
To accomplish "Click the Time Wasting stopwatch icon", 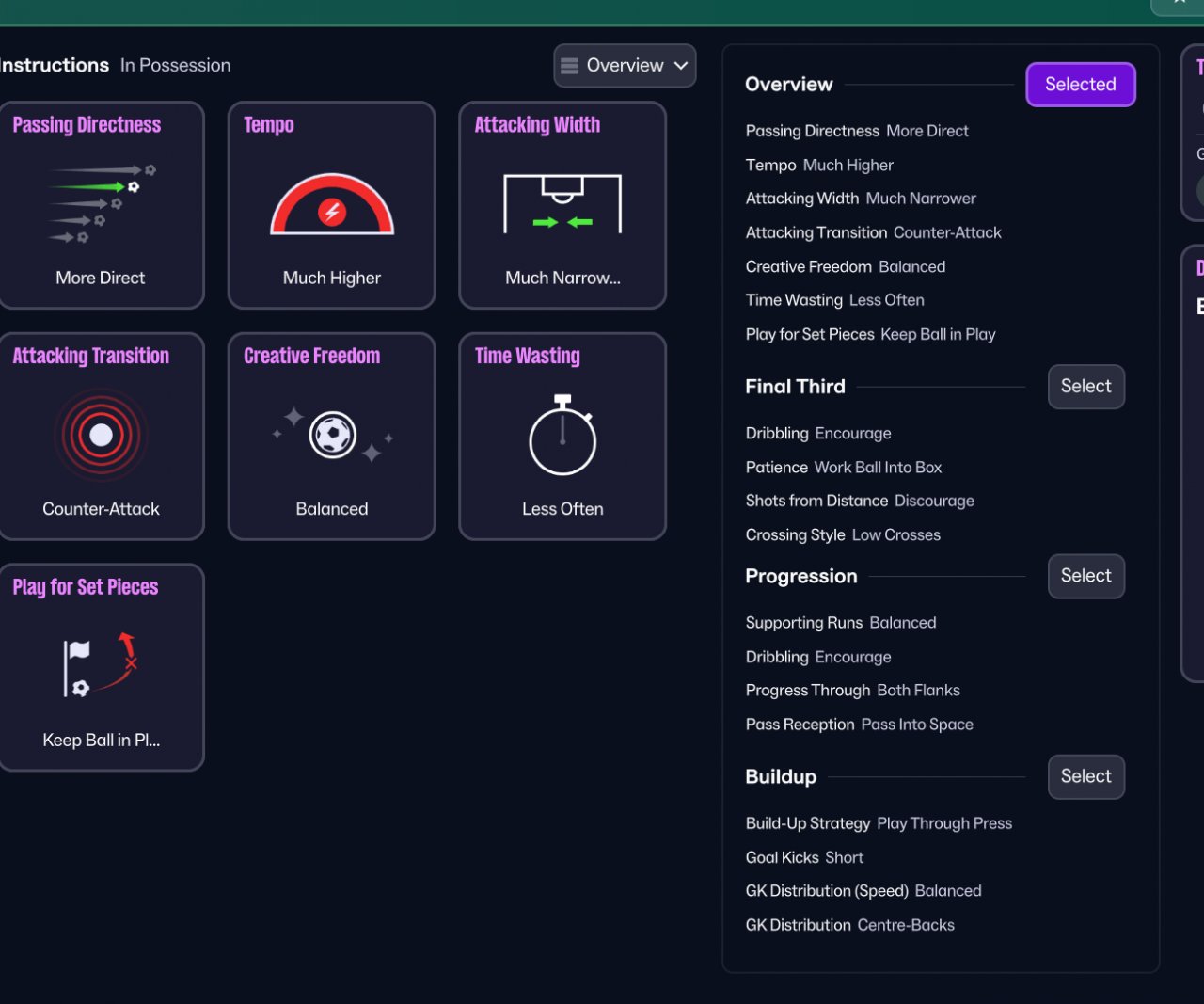I will (x=562, y=435).
